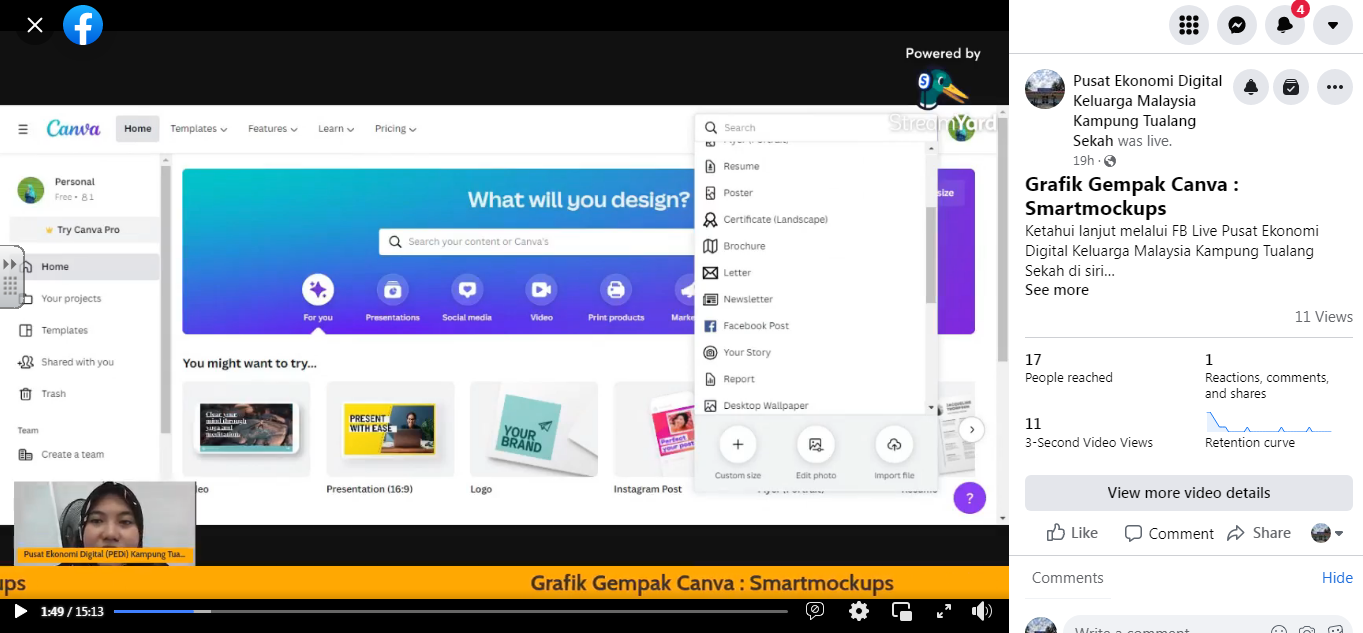This screenshot has width=1363, height=633.
Task: Play the video
Action: 20,611
